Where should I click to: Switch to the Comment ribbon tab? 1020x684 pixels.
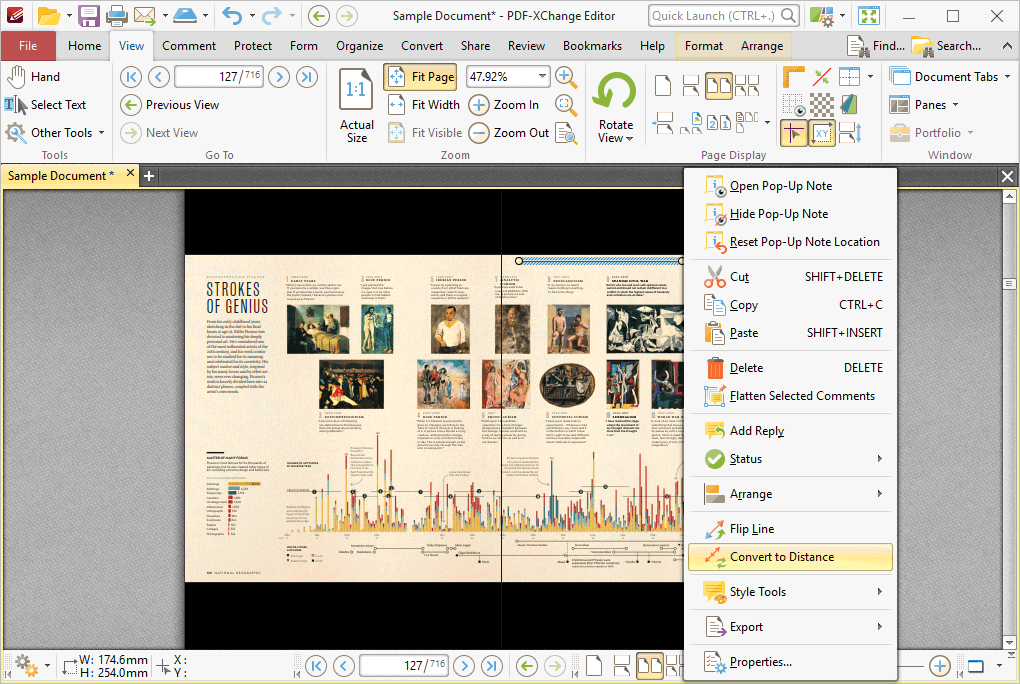click(189, 46)
